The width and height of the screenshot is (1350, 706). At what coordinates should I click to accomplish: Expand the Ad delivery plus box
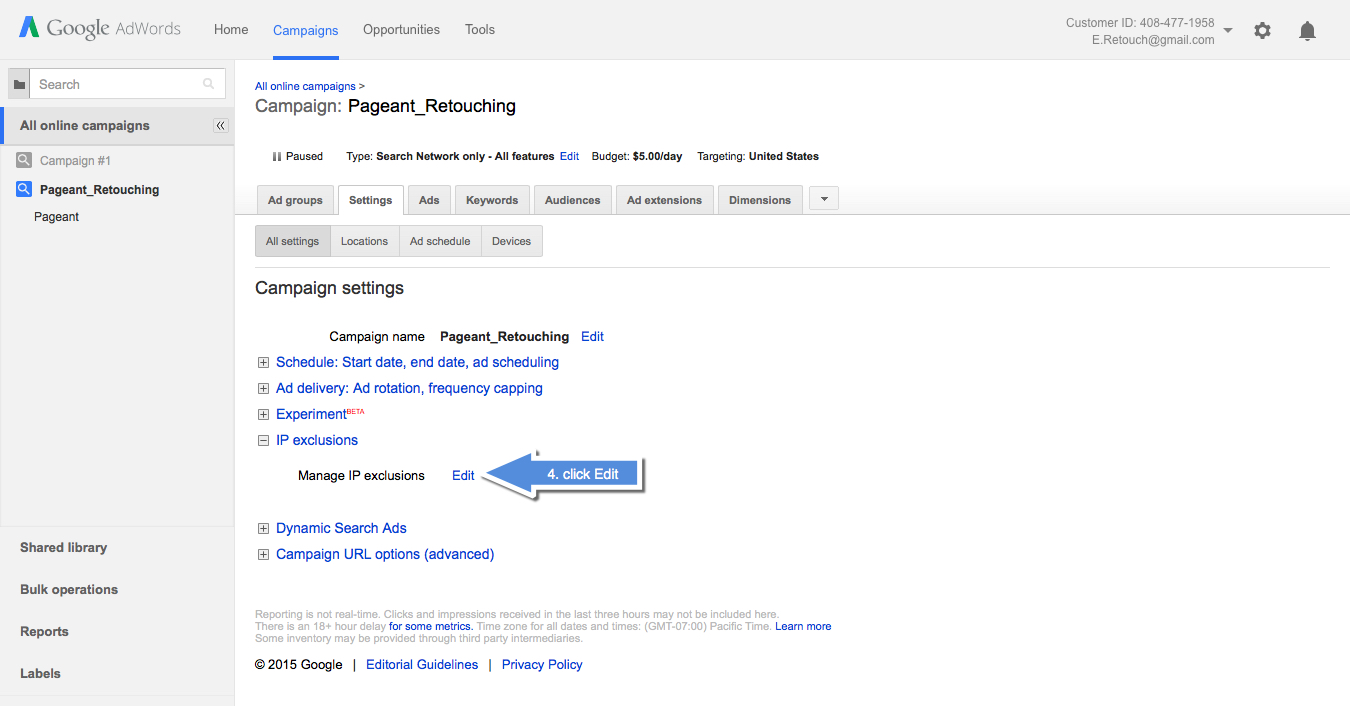263,388
